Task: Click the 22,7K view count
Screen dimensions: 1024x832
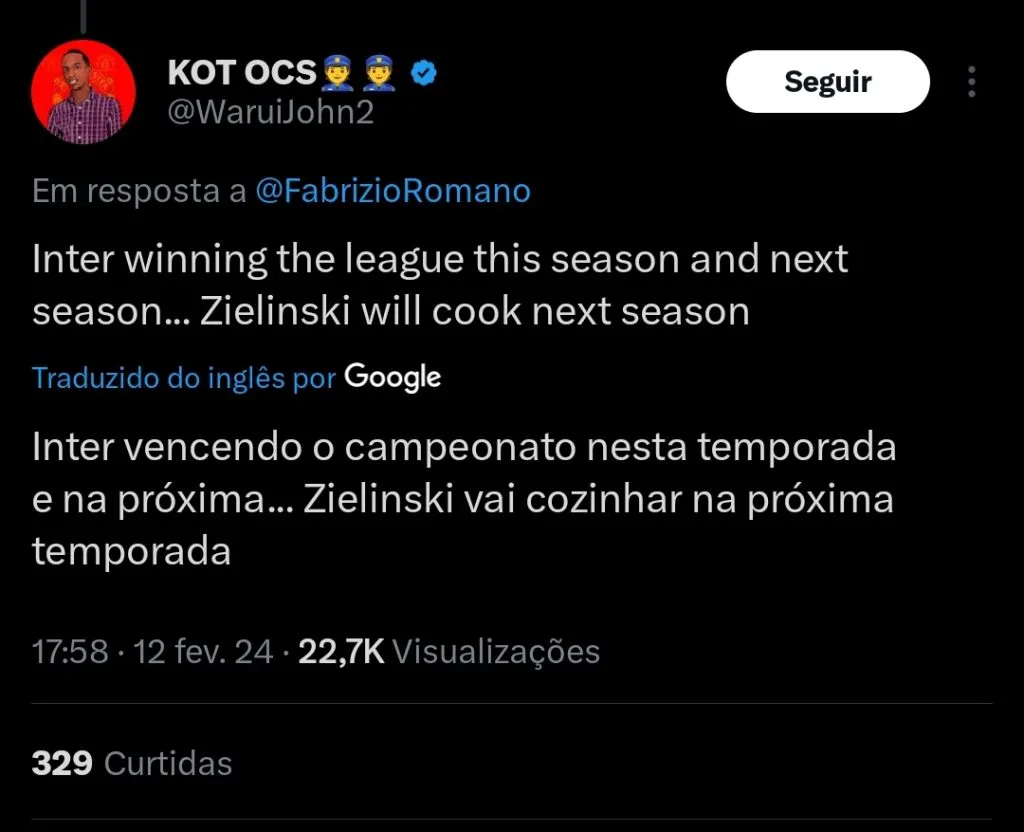Action: click(341, 652)
